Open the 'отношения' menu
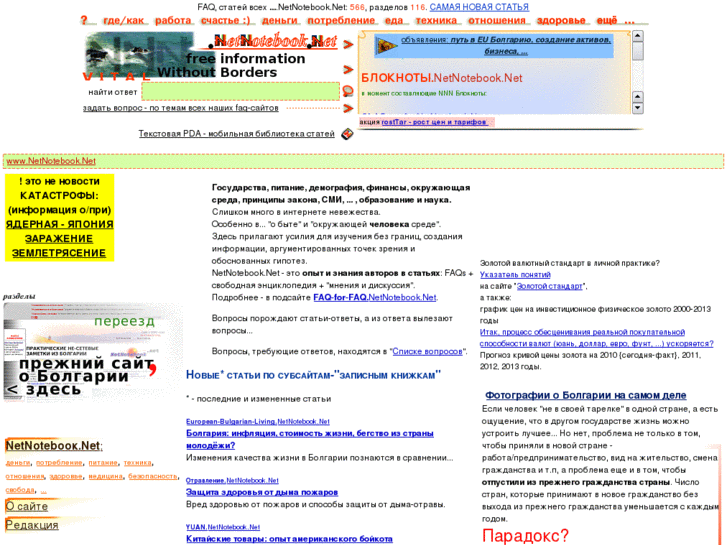 (497, 20)
